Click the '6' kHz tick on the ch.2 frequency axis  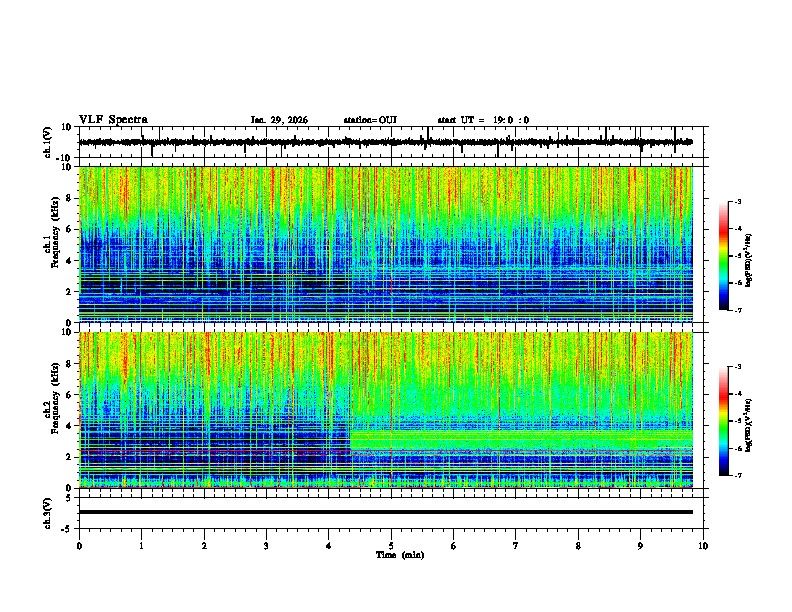(70, 394)
